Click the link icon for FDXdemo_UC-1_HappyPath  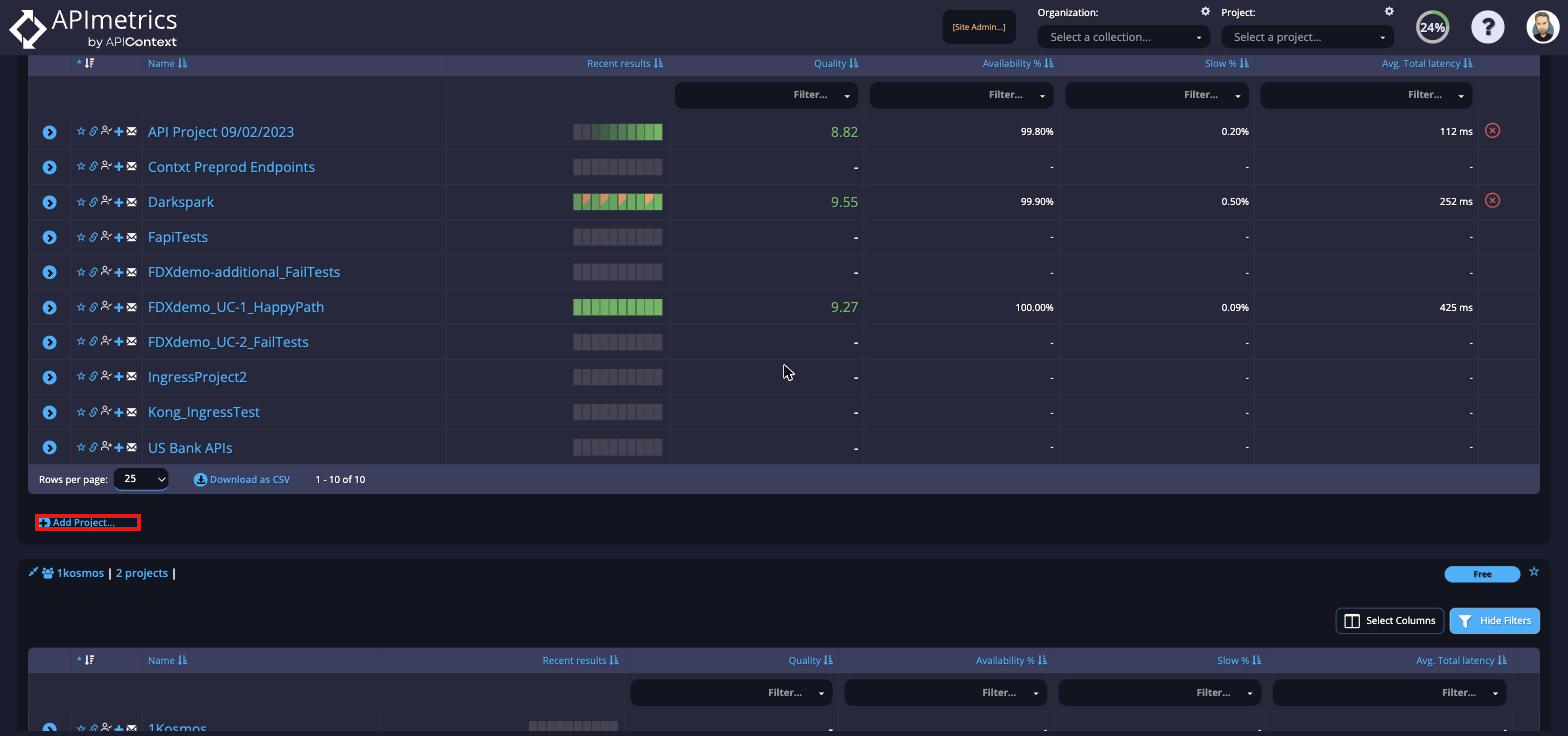pos(93,307)
